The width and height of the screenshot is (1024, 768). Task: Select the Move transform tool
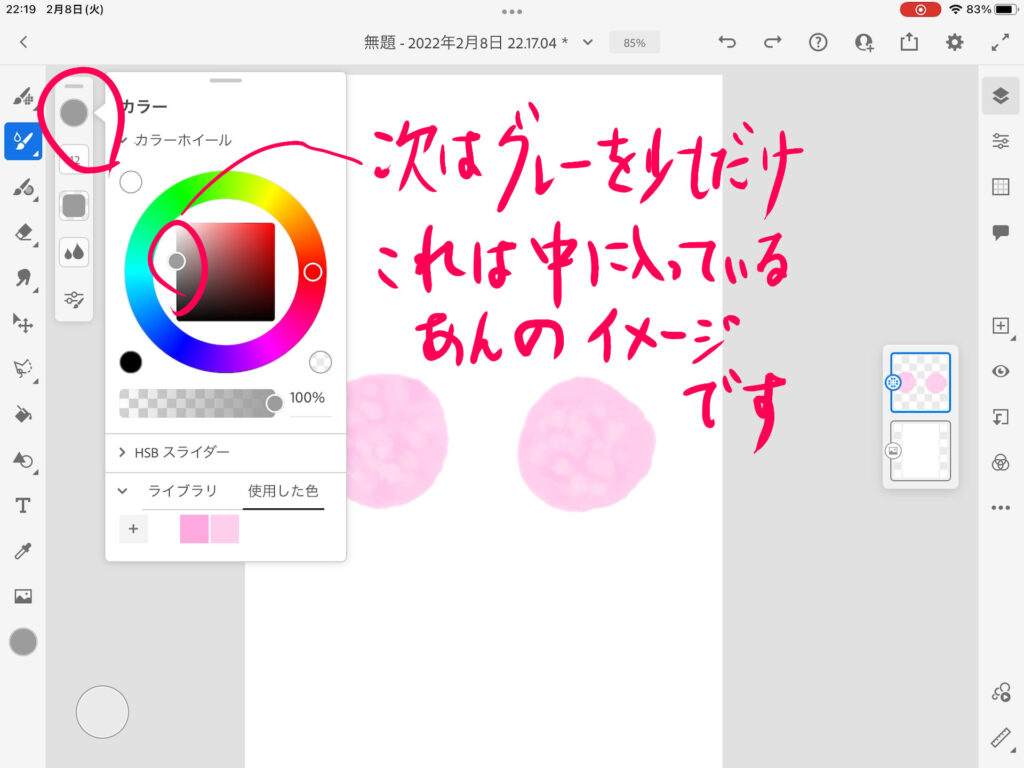22,322
